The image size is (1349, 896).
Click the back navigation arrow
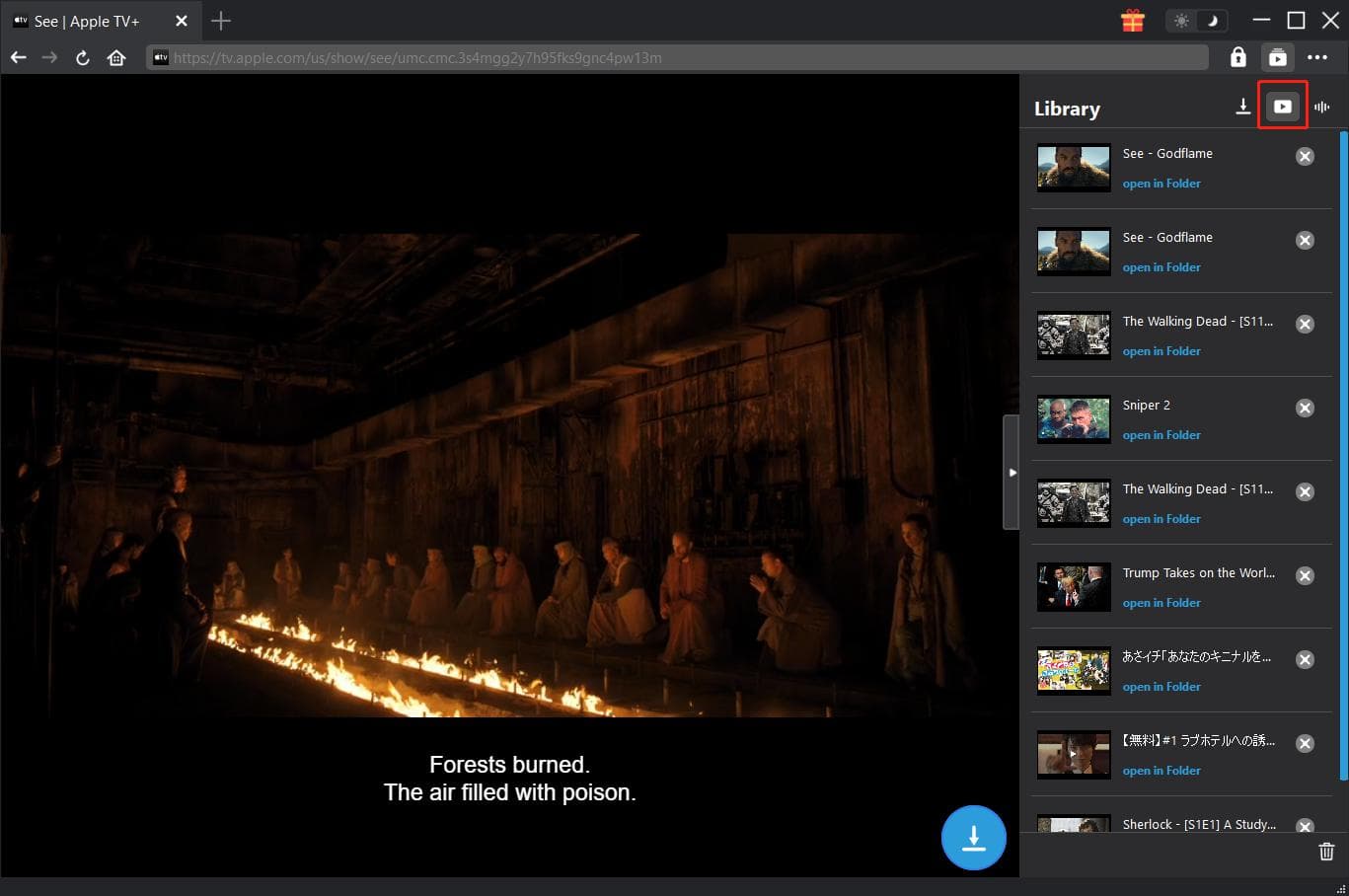(x=18, y=56)
